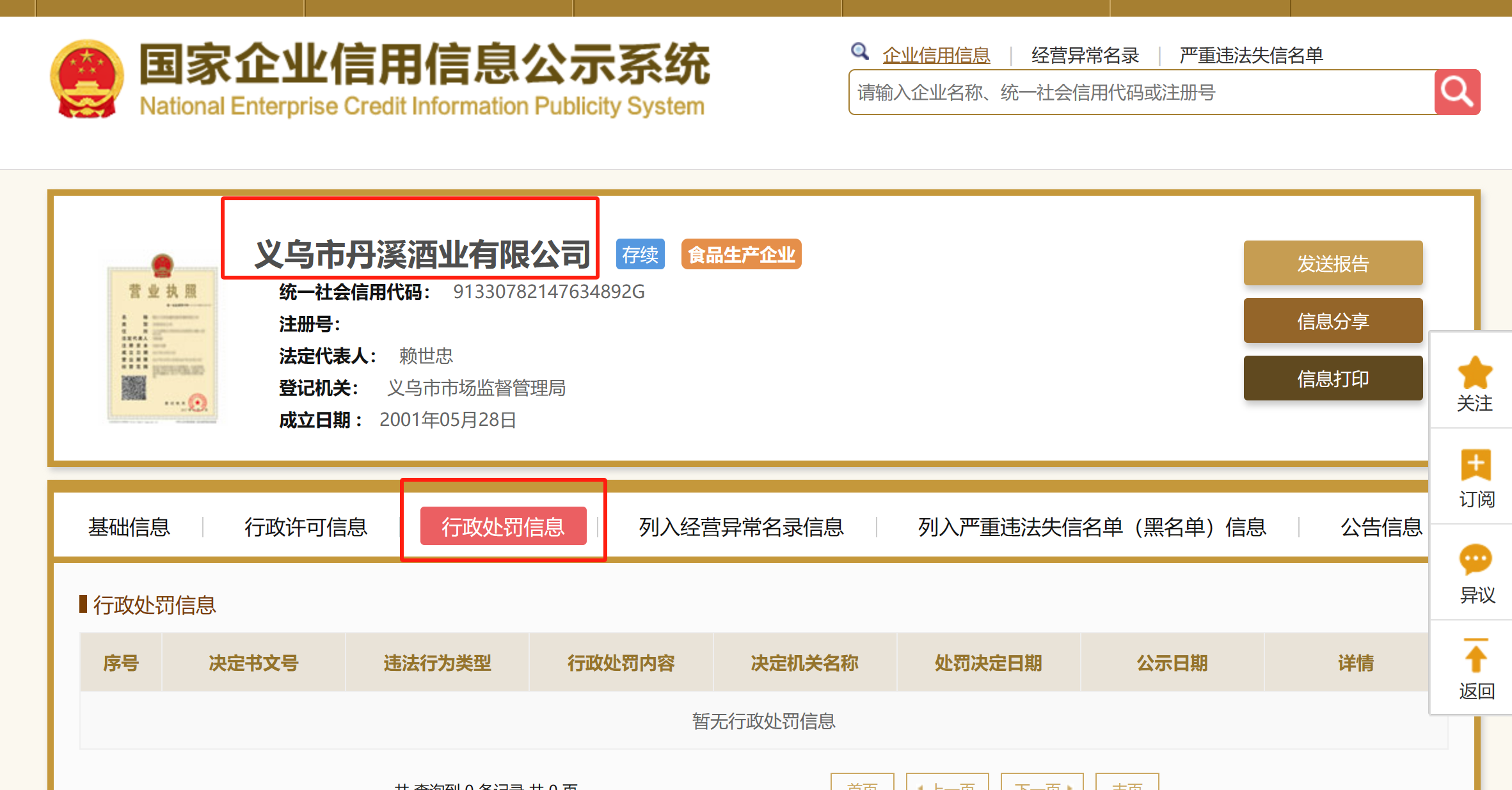This screenshot has width=1512, height=790.
Task: Click the orange star 关注 icon
Action: pyautogui.click(x=1475, y=372)
